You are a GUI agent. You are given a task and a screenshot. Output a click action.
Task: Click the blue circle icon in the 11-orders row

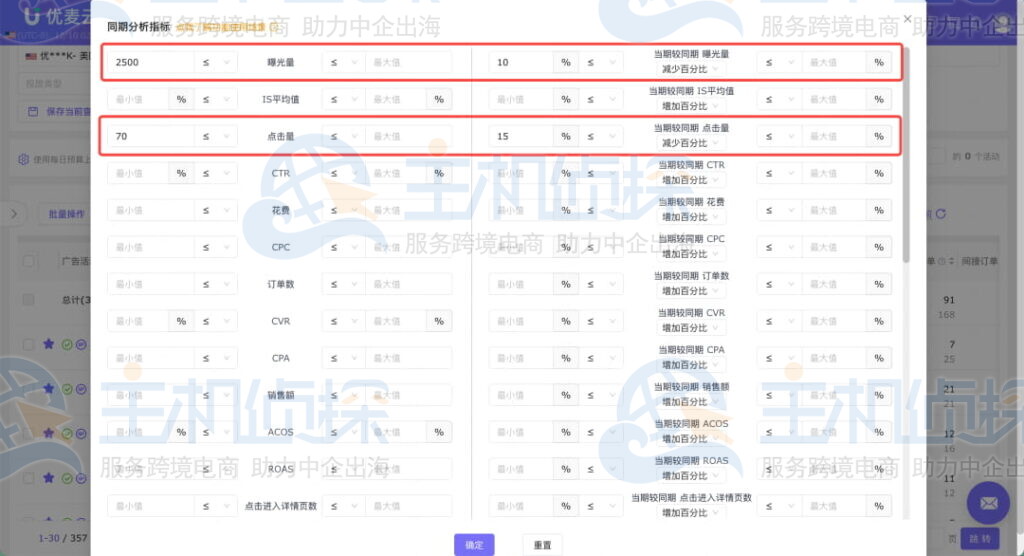[81, 478]
